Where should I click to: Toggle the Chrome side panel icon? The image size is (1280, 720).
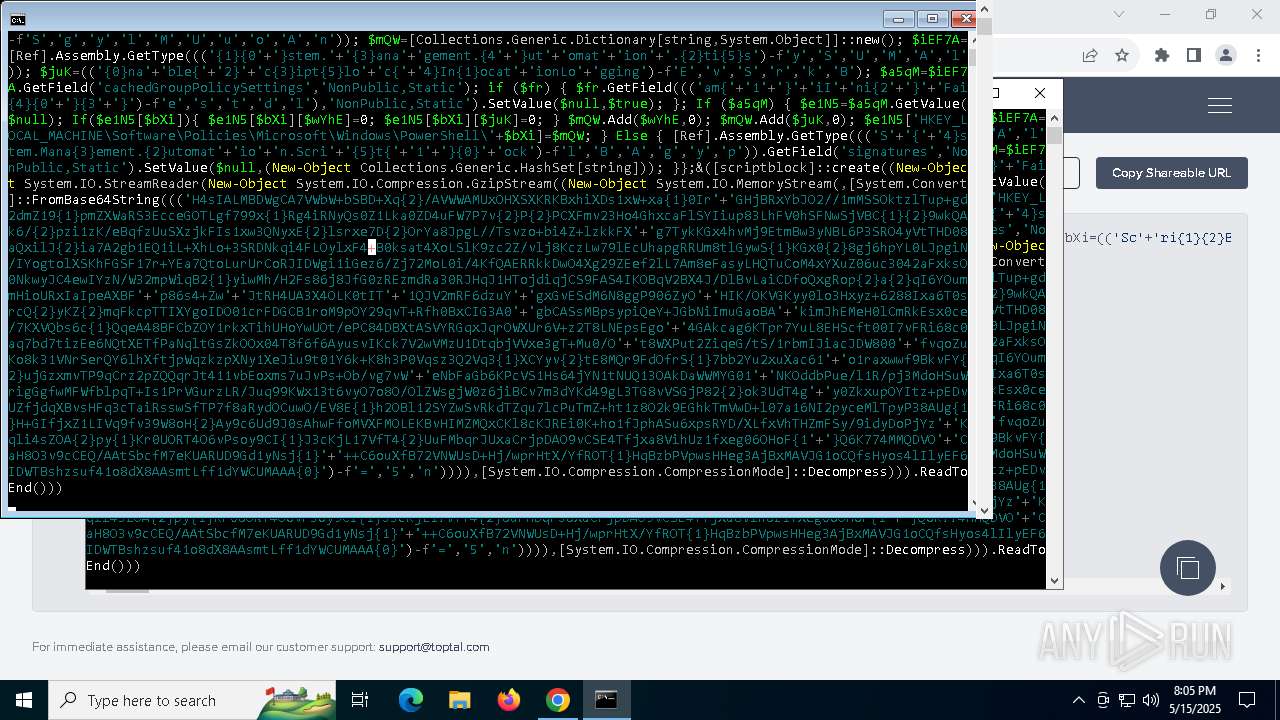1193,56
